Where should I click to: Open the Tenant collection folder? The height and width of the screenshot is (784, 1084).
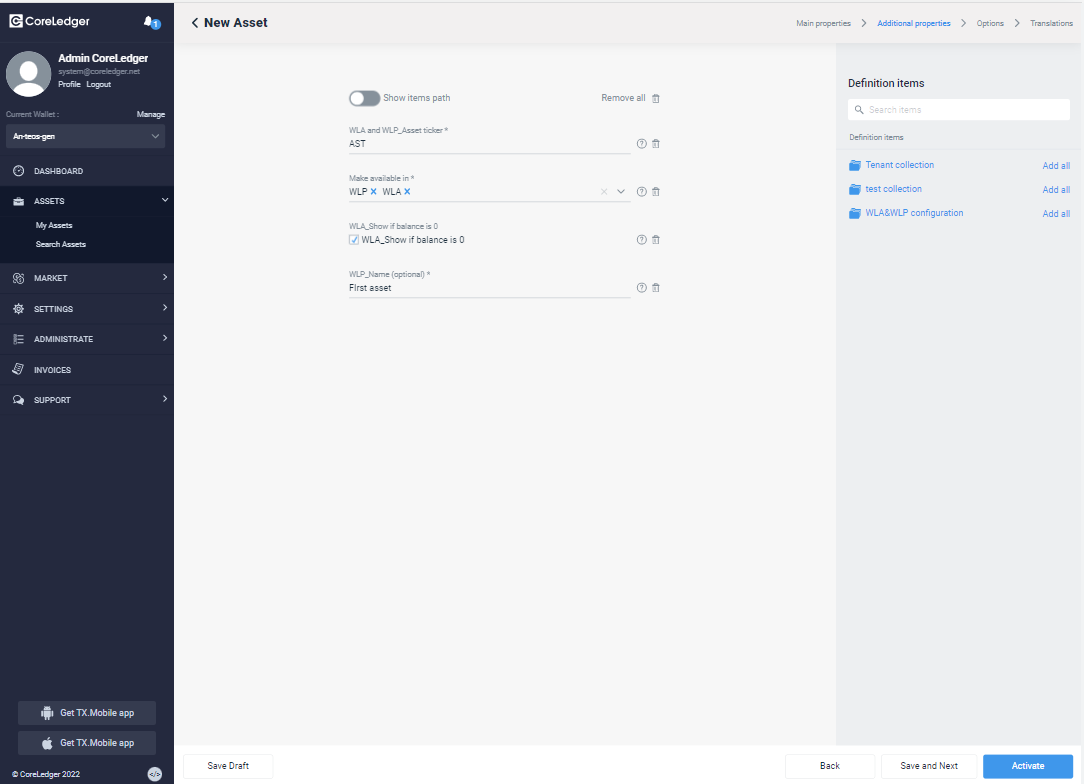click(899, 165)
